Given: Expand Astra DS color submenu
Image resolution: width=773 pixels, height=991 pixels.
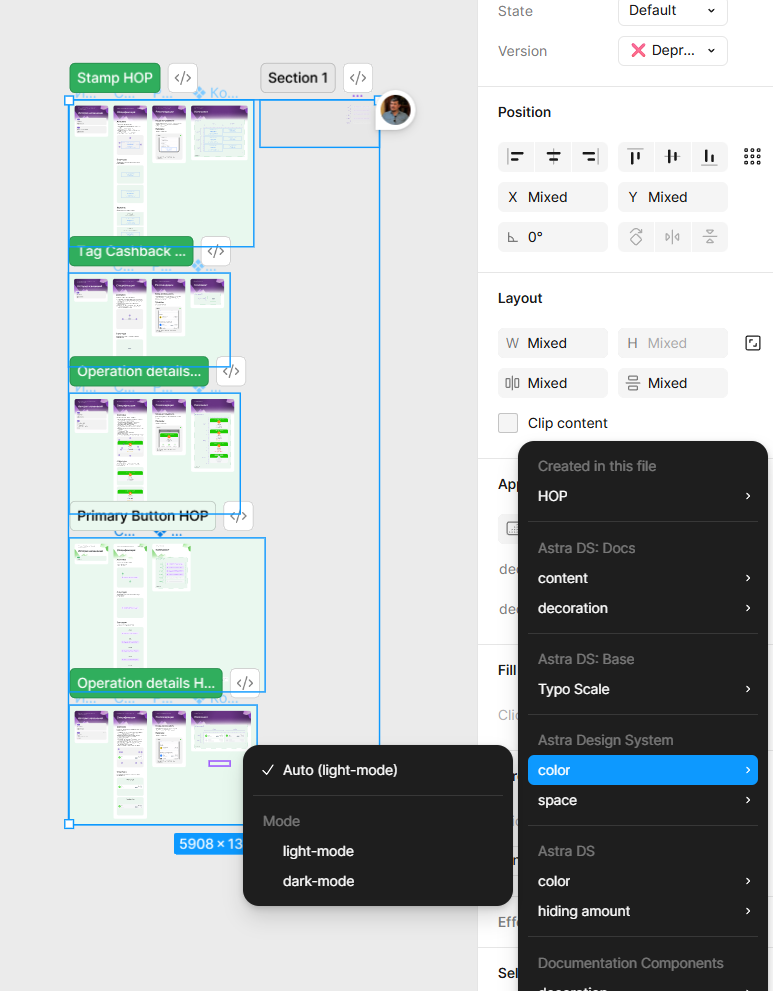Looking at the screenshot, I should (x=643, y=881).
